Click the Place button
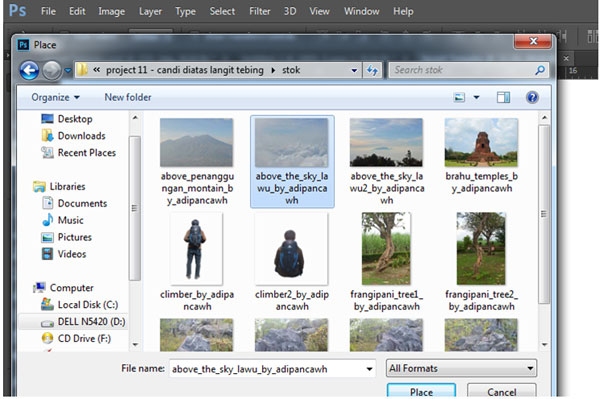 coord(421,392)
